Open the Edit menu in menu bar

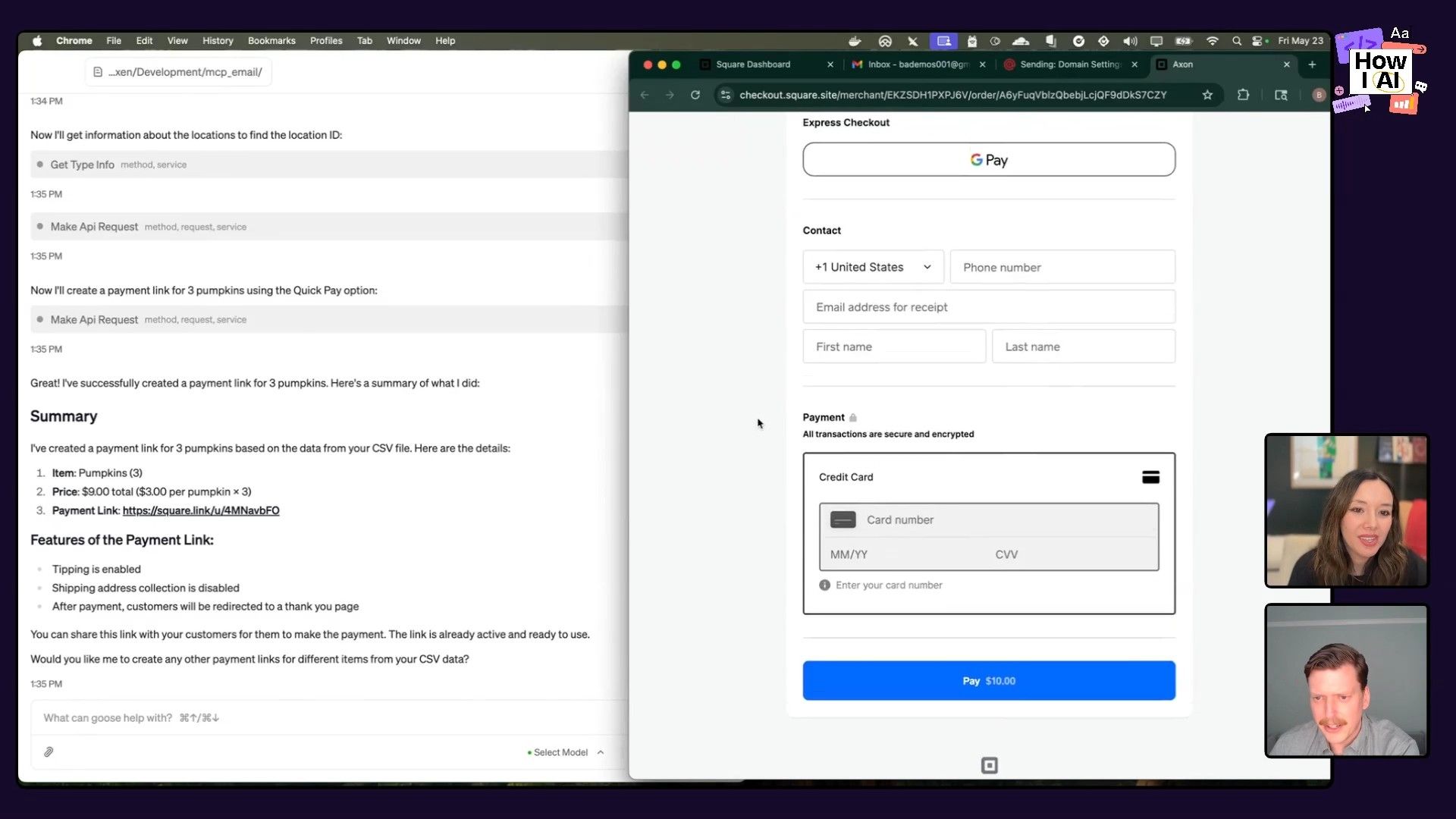click(x=144, y=41)
